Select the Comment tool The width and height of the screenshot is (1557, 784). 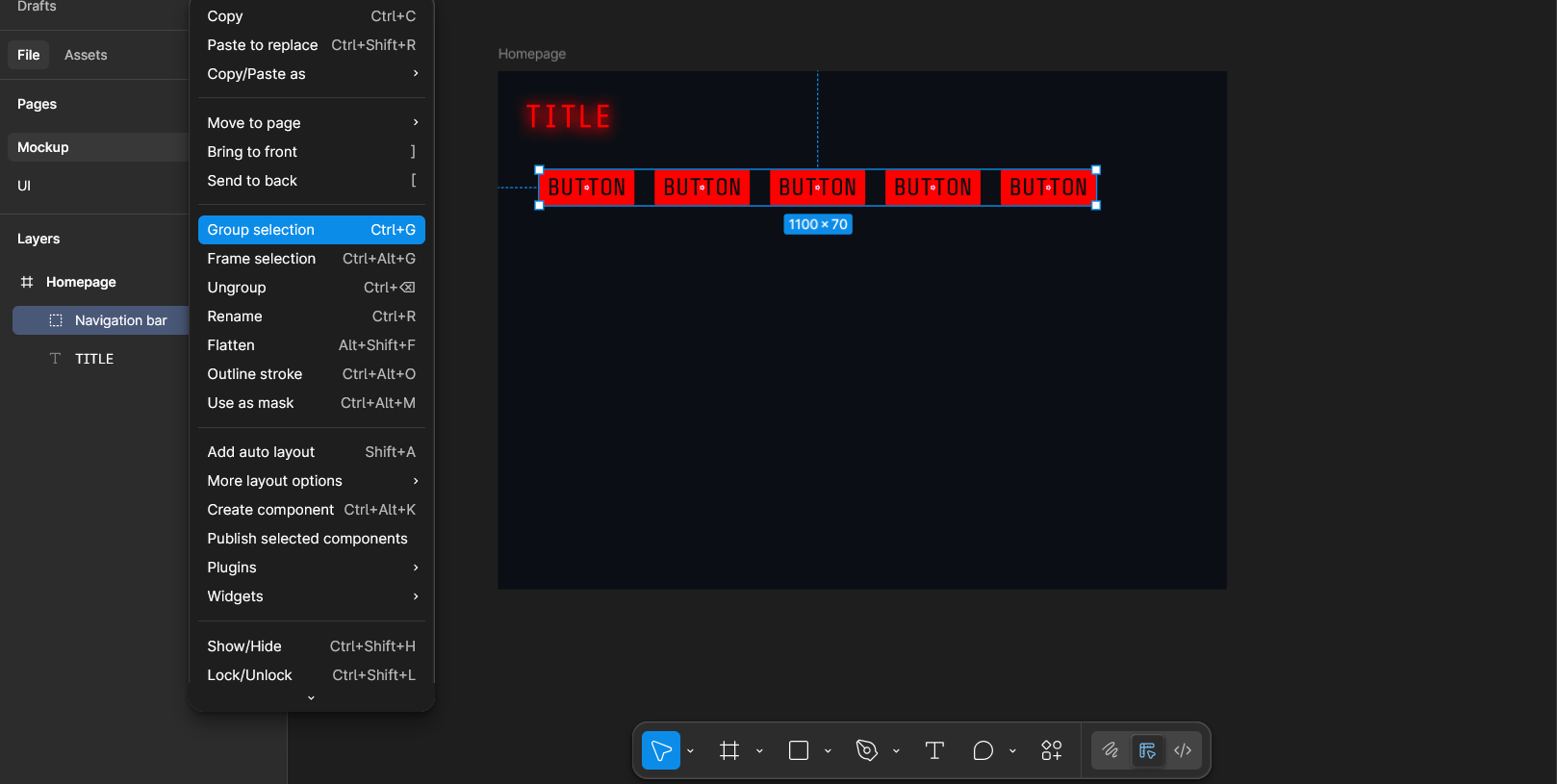click(983, 750)
